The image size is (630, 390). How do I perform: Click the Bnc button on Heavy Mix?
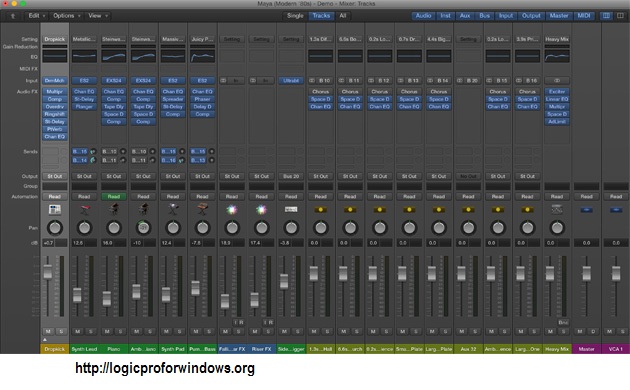pyautogui.click(x=563, y=322)
